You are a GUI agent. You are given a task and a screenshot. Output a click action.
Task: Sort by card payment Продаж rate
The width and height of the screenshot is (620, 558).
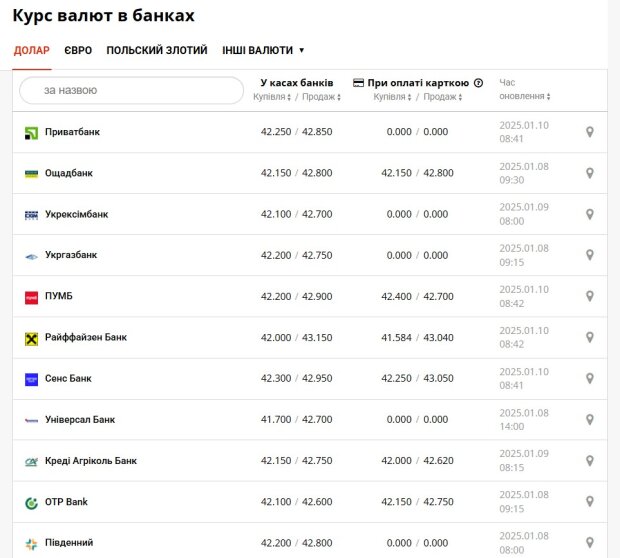coord(442,97)
